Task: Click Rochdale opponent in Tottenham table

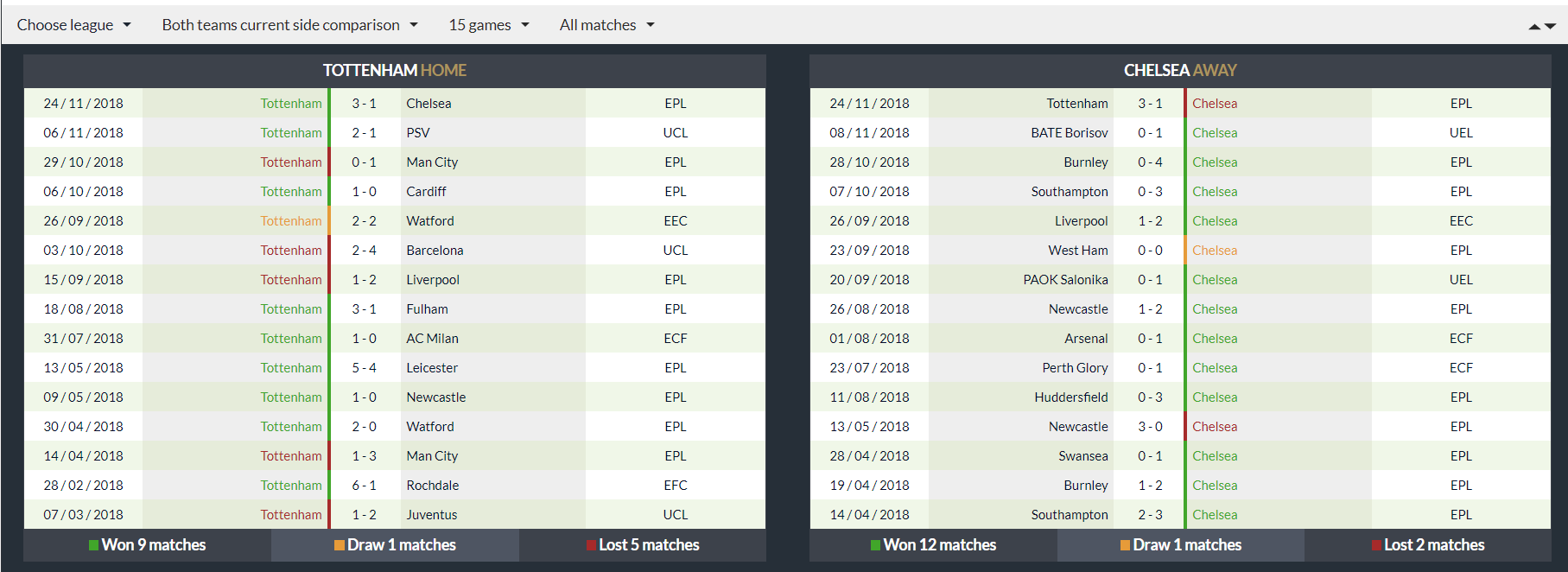Action: click(x=432, y=486)
